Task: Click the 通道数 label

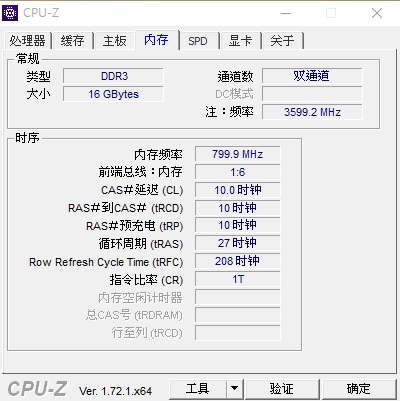Action: pyautogui.click(x=235, y=77)
